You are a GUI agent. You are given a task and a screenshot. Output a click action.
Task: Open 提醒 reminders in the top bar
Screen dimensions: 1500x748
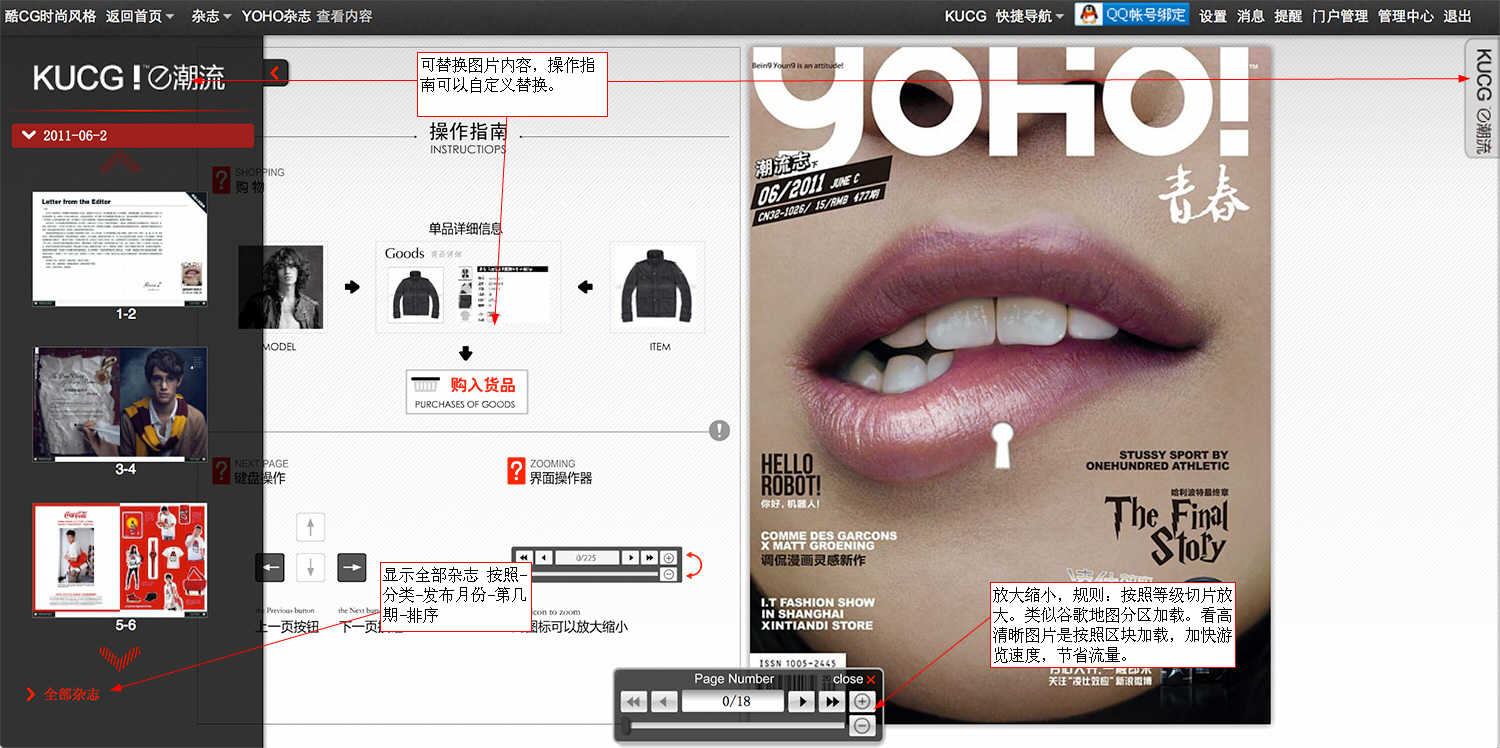(1288, 16)
